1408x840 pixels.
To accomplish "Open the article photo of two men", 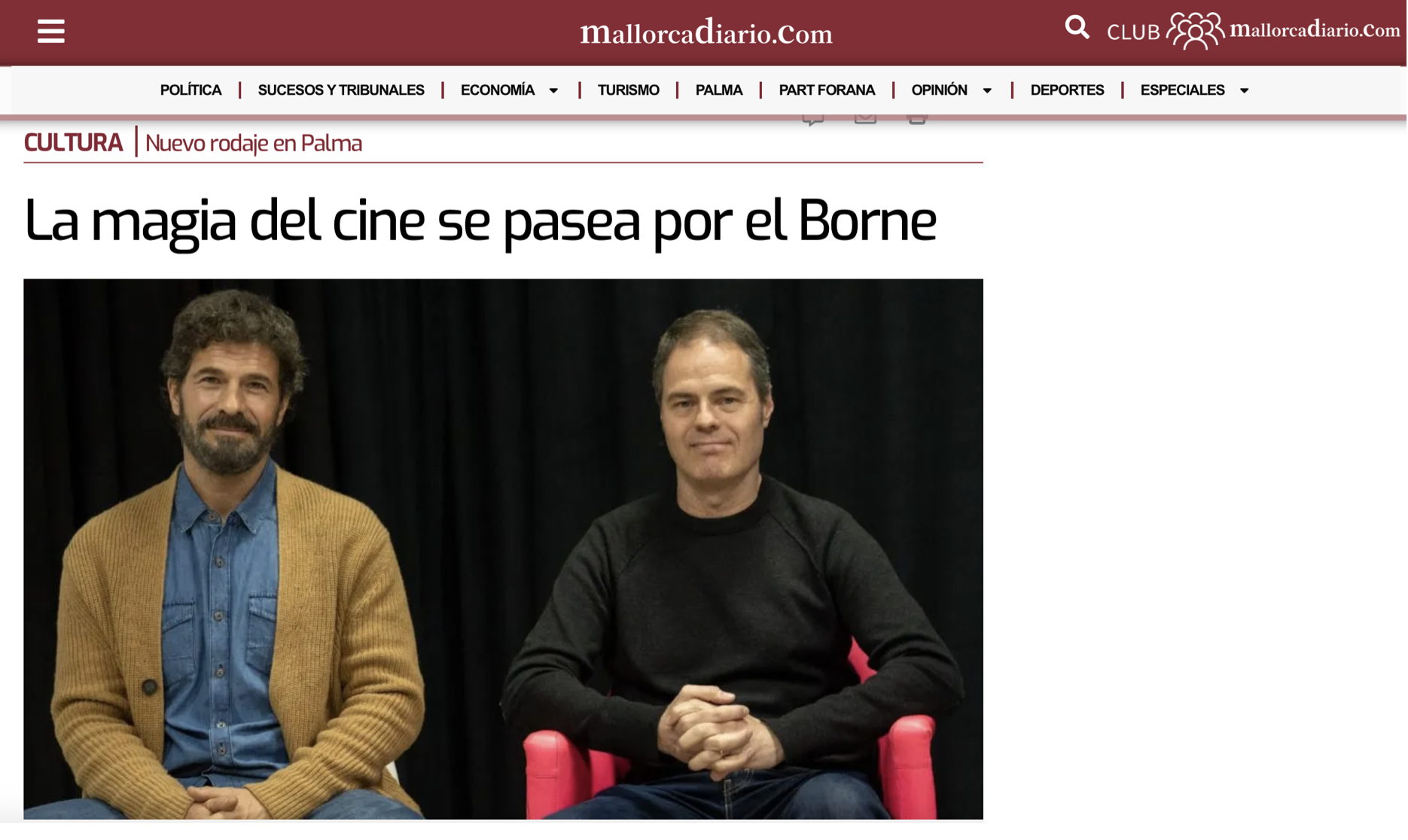I will coord(503,549).
